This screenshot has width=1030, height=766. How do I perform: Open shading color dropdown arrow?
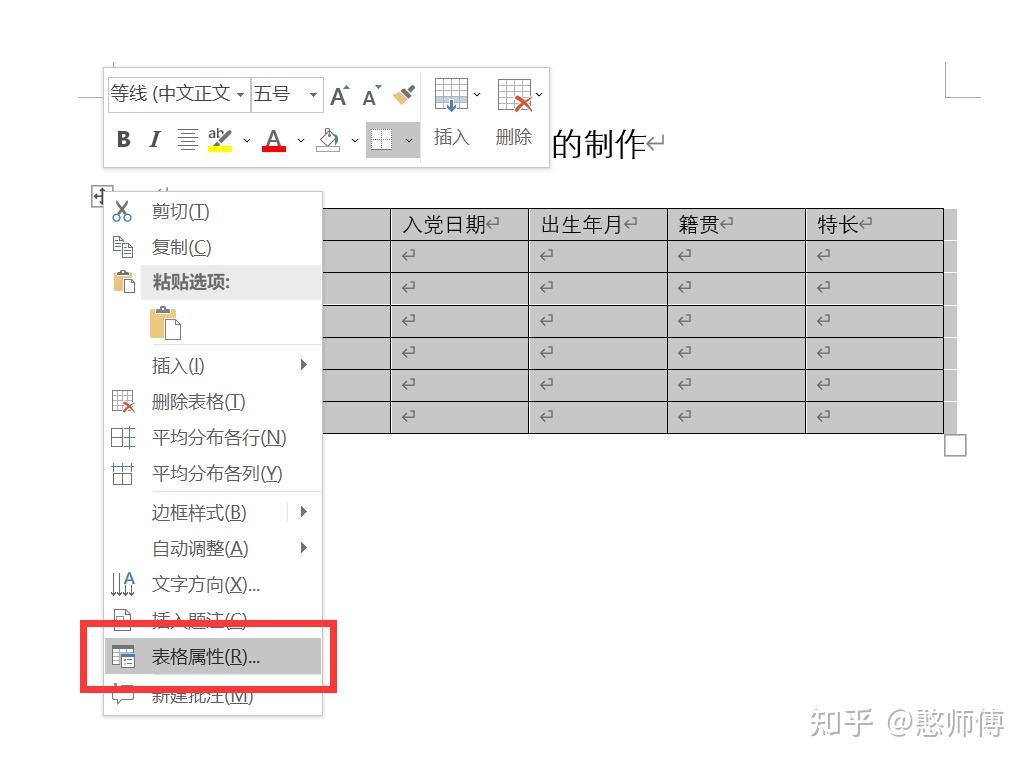pyautogui.click(x=355, y=140)
